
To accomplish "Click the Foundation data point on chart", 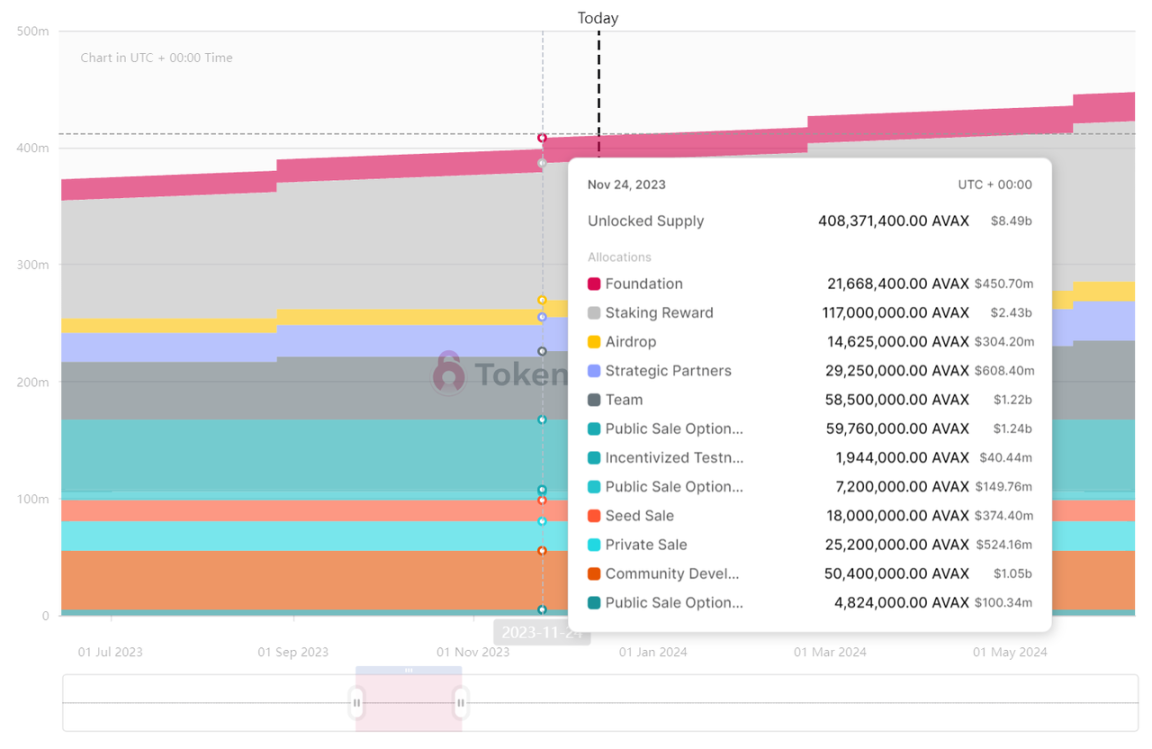I will (542, 138).
